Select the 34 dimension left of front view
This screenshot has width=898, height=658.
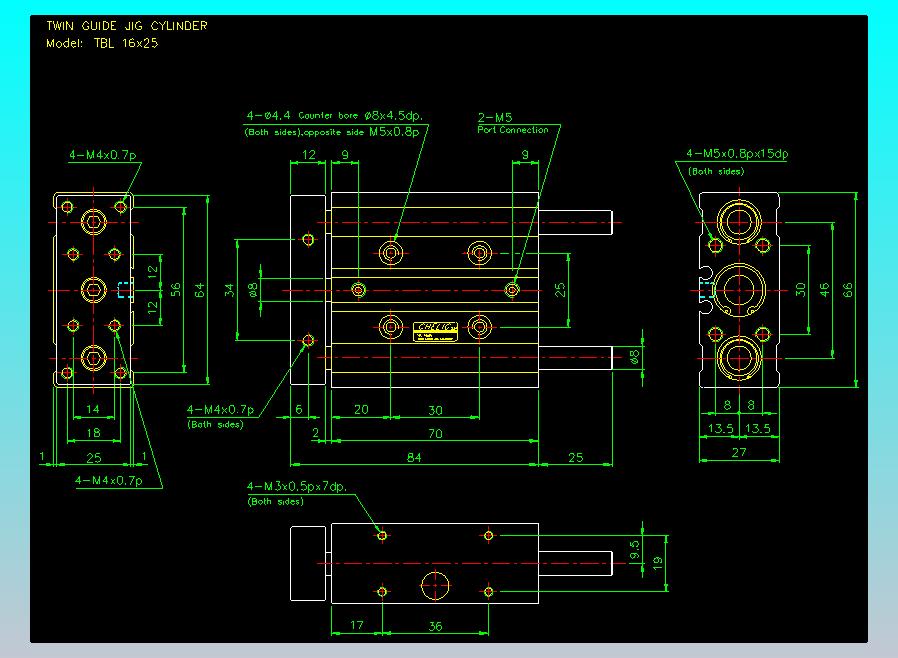[229, 290]
